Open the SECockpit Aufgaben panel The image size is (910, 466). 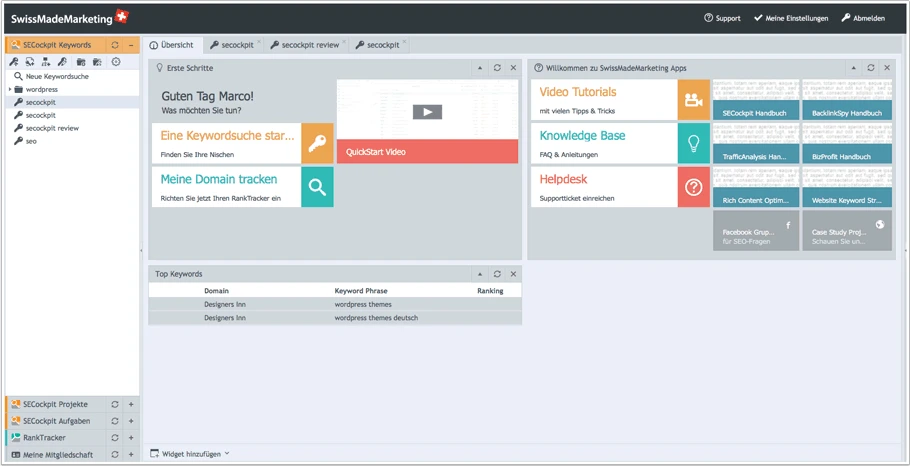coord(56,421)
